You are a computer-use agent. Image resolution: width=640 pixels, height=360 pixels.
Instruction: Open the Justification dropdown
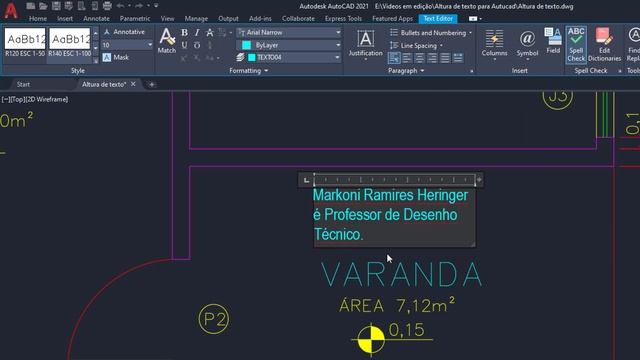365,45
